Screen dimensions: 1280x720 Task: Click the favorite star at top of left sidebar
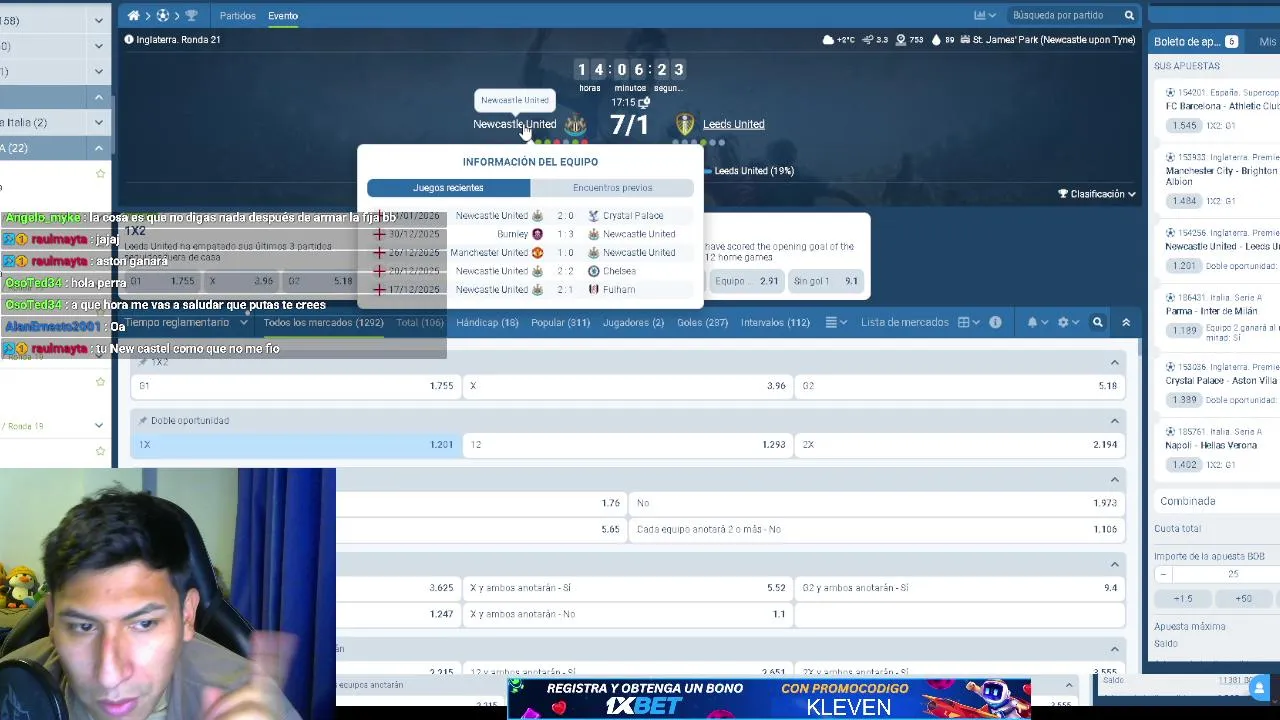click(100, 174)
